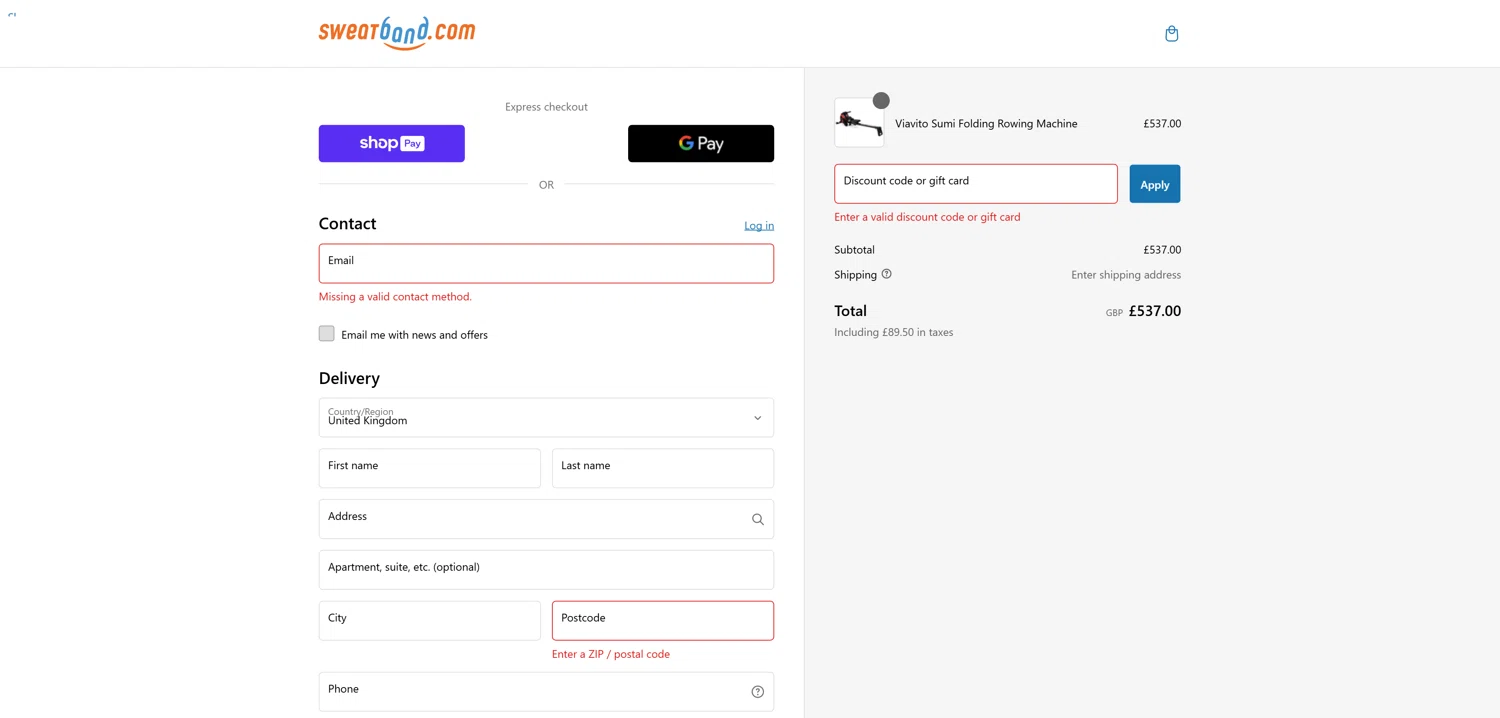Pay with Google Pay express checkout
The width and height of the screenshot is (1500, 718).
700,143
